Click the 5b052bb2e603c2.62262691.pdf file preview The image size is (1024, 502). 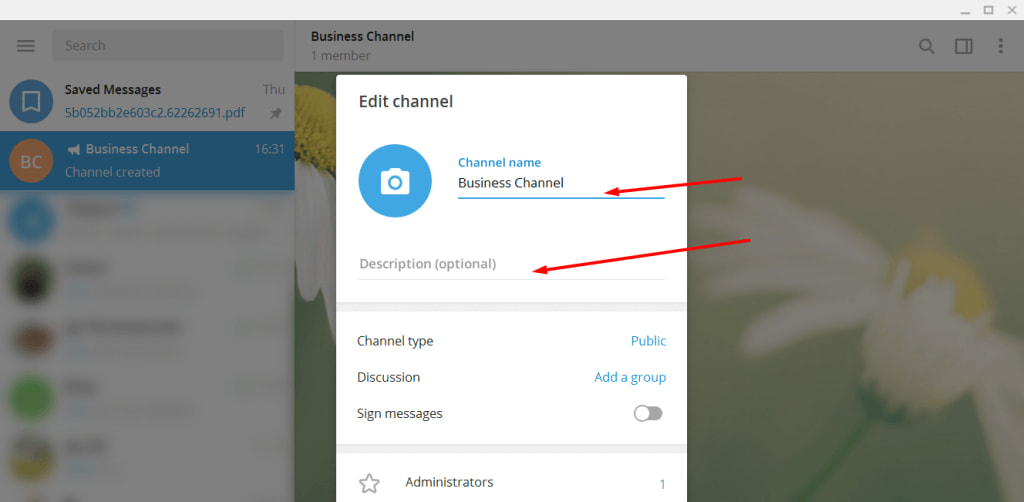tap(155, 113)
